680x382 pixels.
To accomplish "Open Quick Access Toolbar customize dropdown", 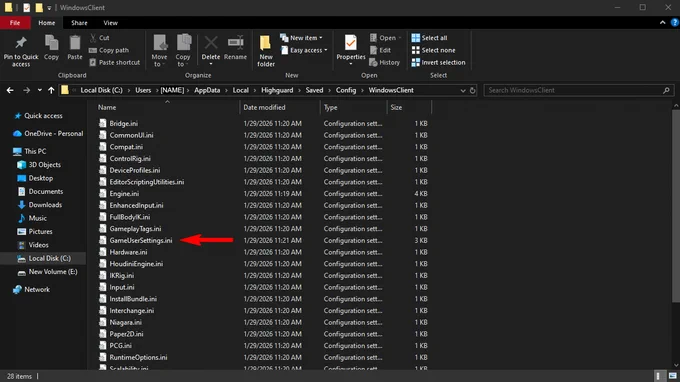I will click(49, 8).
